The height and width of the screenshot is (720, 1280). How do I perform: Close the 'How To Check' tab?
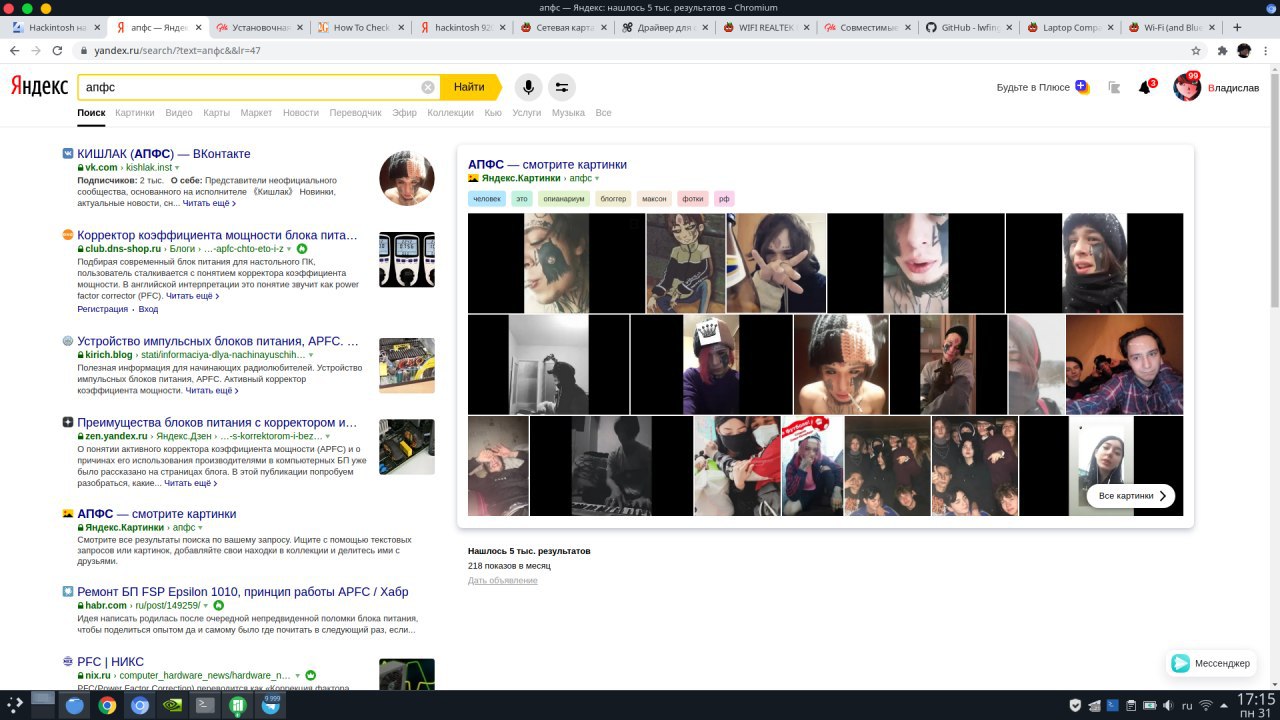point(400,27)
